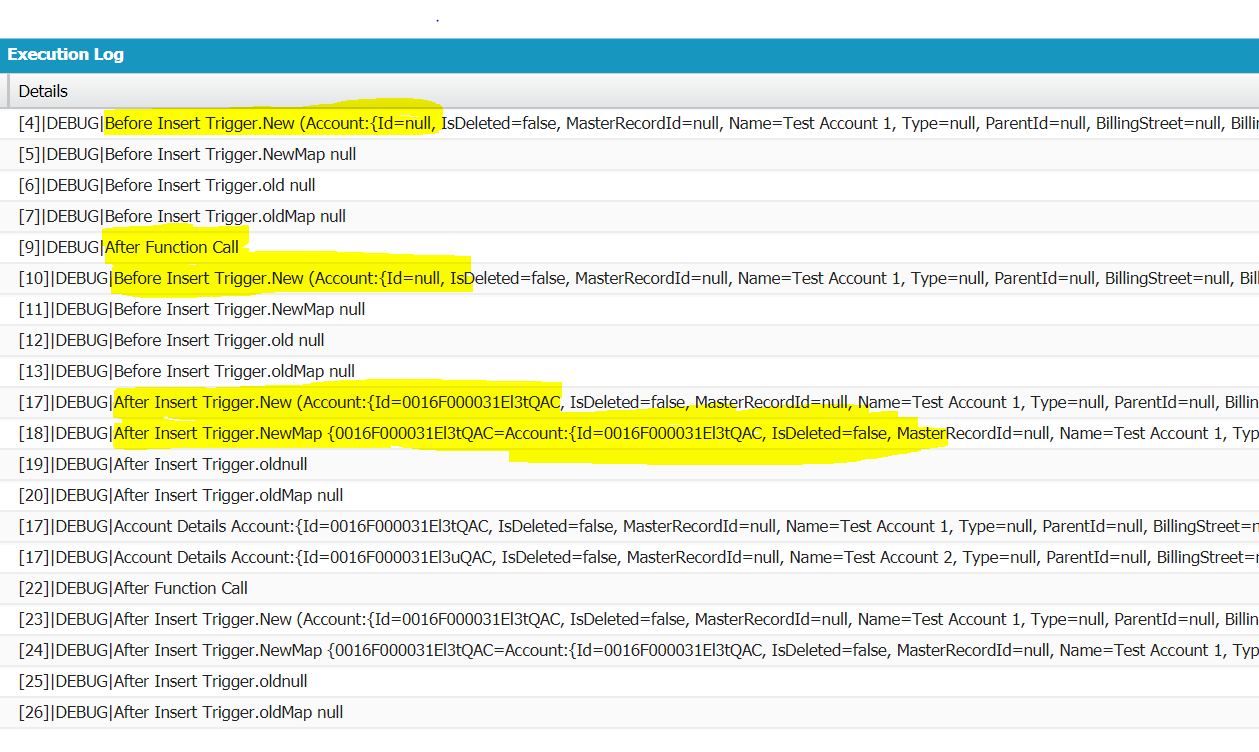The width and height of the screenshot is (1259, 752).
Task: Click log line [19] After Insert Trigger.oldnull
Action: [x=163, y=465]
